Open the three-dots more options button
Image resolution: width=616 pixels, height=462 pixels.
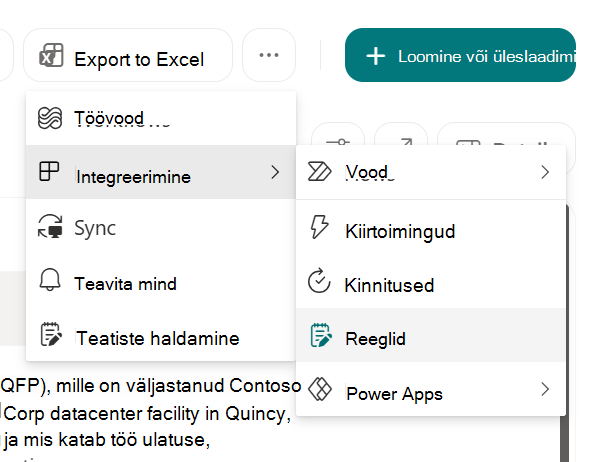[x=269, y=55]
